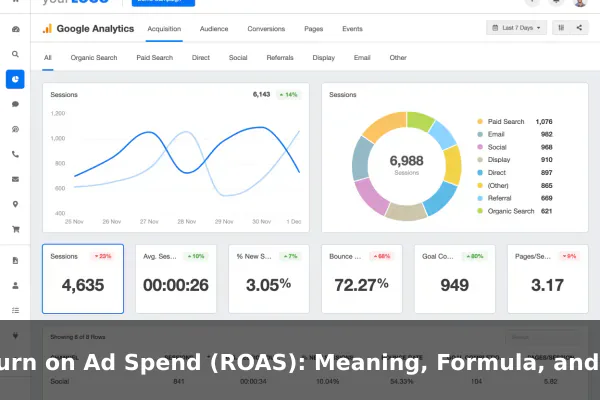Screen dimensions: 600x400
Task: Switch to the Acquisition tab
Action: tap(164, 29)
